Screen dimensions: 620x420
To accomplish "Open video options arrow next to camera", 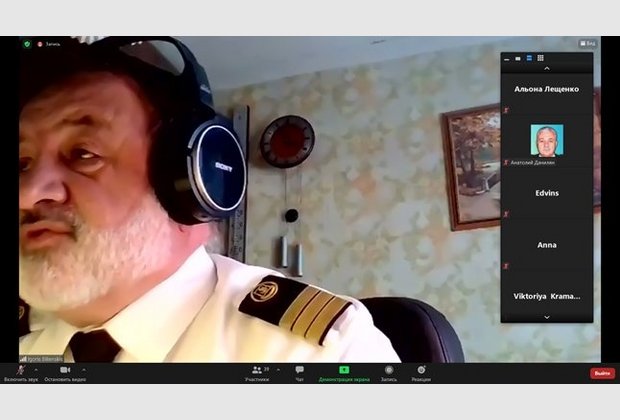I will tap(84, 370).
